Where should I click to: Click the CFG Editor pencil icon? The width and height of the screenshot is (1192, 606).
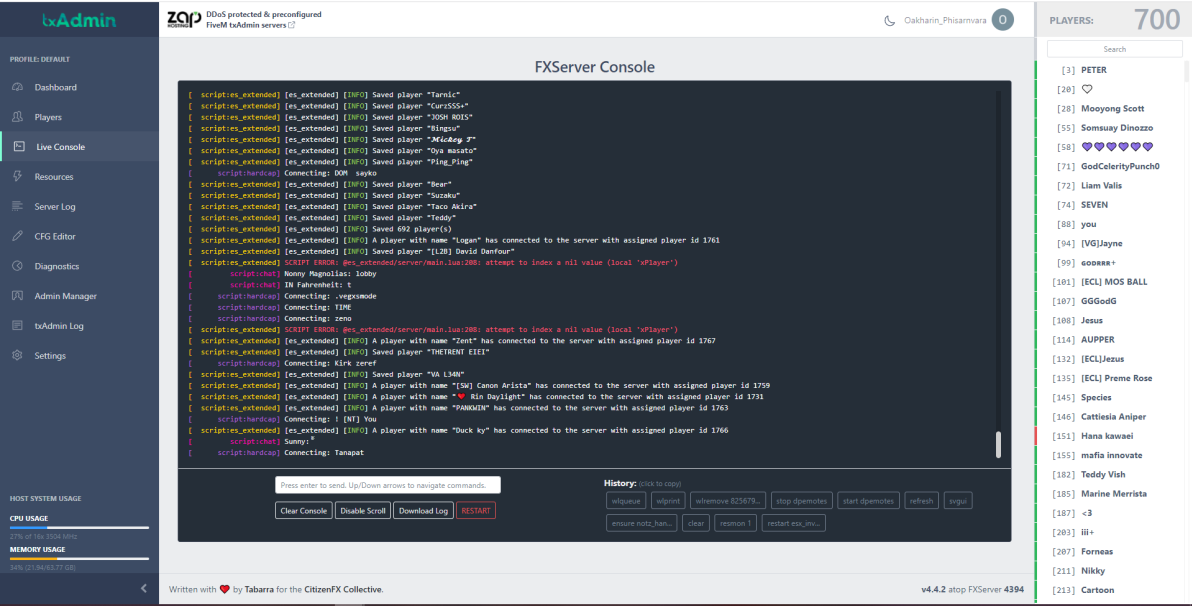17,236
